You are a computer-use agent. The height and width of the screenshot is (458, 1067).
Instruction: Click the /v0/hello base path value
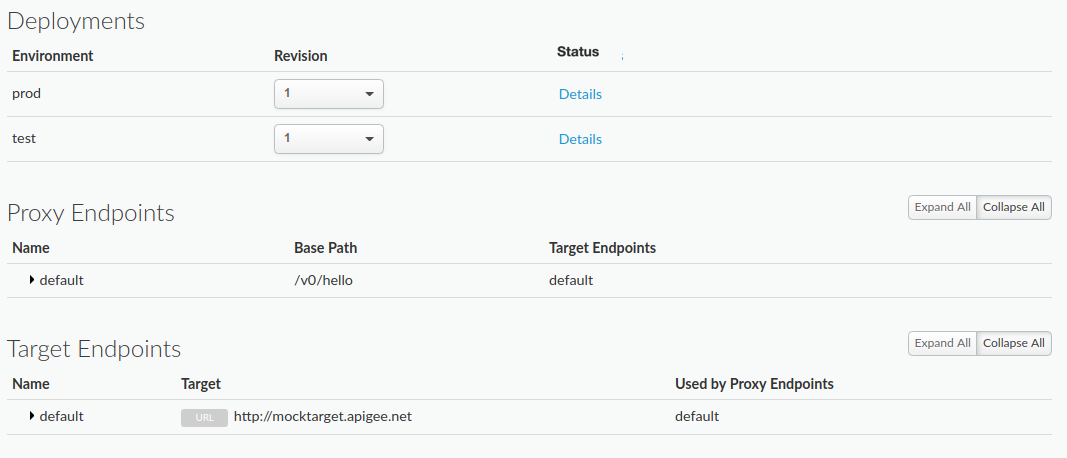[323, 280]
